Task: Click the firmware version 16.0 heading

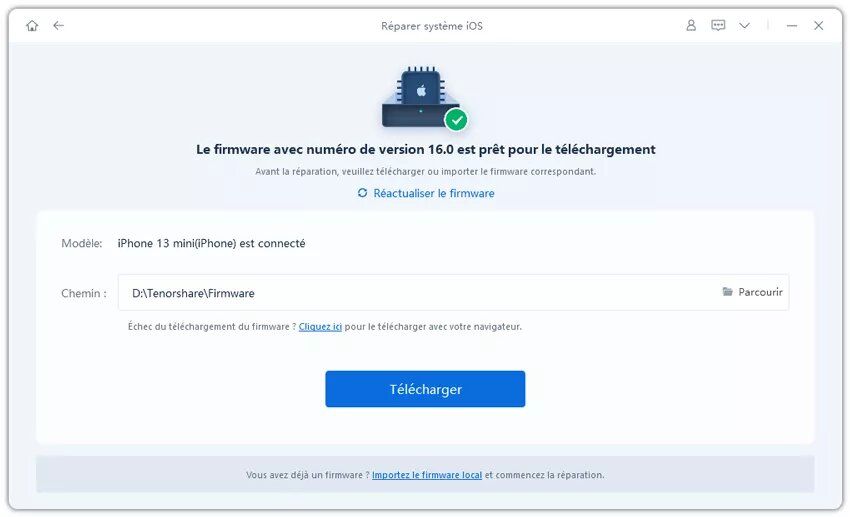Action: pyautogui.click(x=426, y=150)
